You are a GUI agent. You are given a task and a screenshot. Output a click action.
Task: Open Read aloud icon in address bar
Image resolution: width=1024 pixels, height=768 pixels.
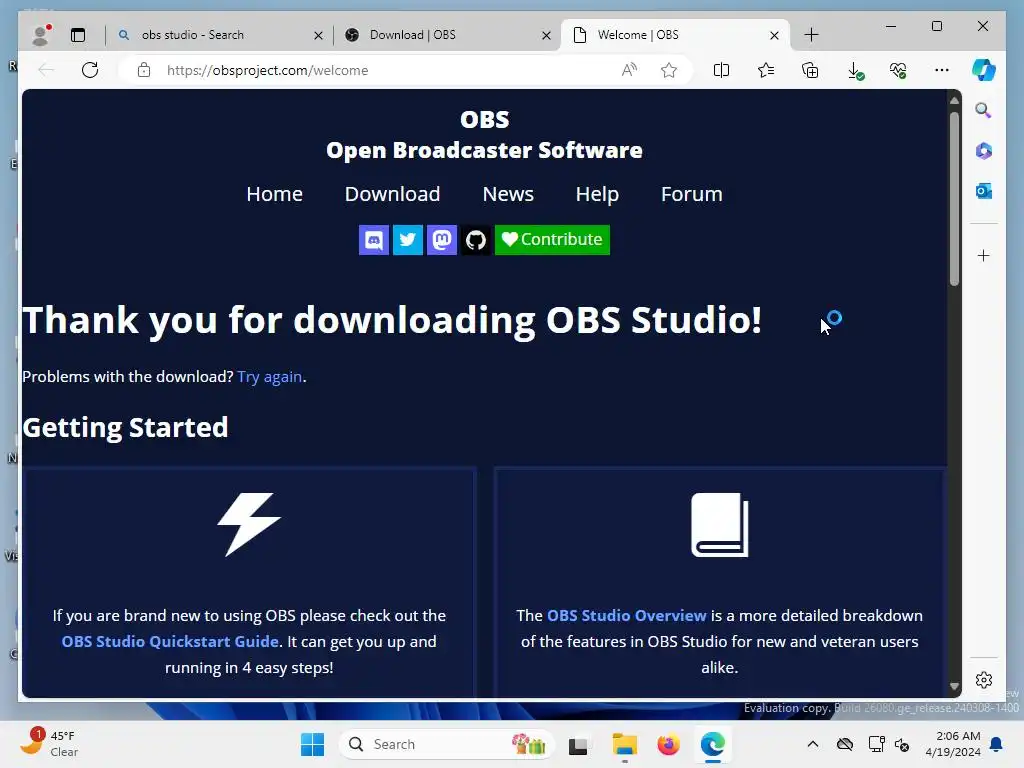(629, 70)
